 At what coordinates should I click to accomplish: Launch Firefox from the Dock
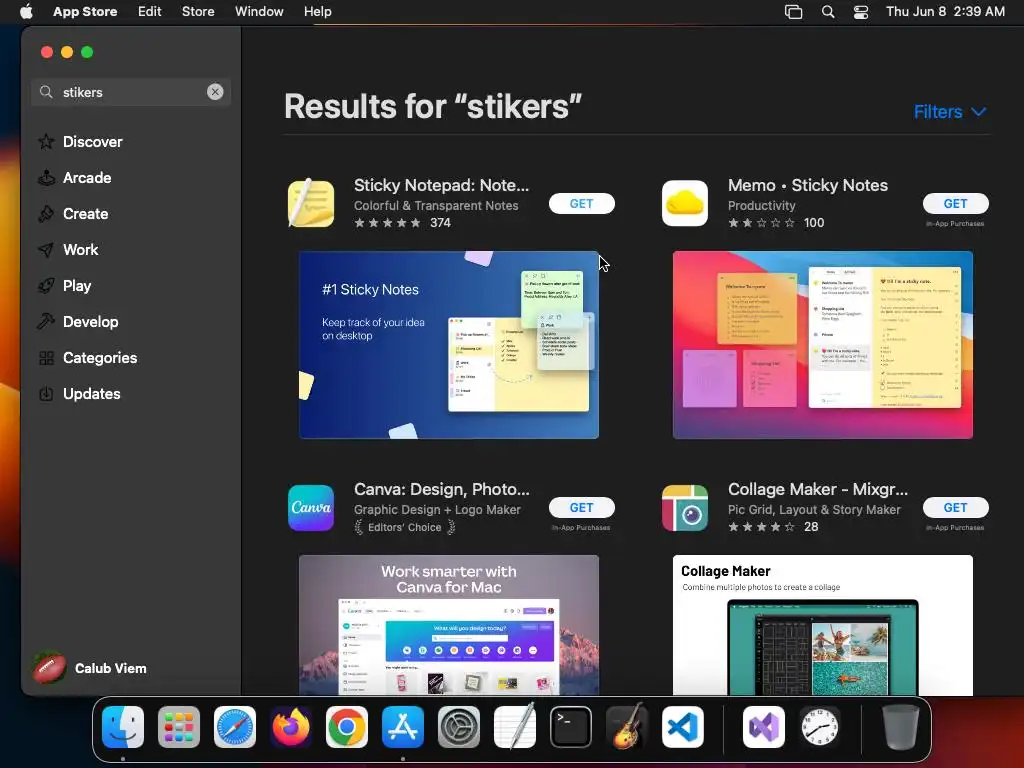point(291,727)
